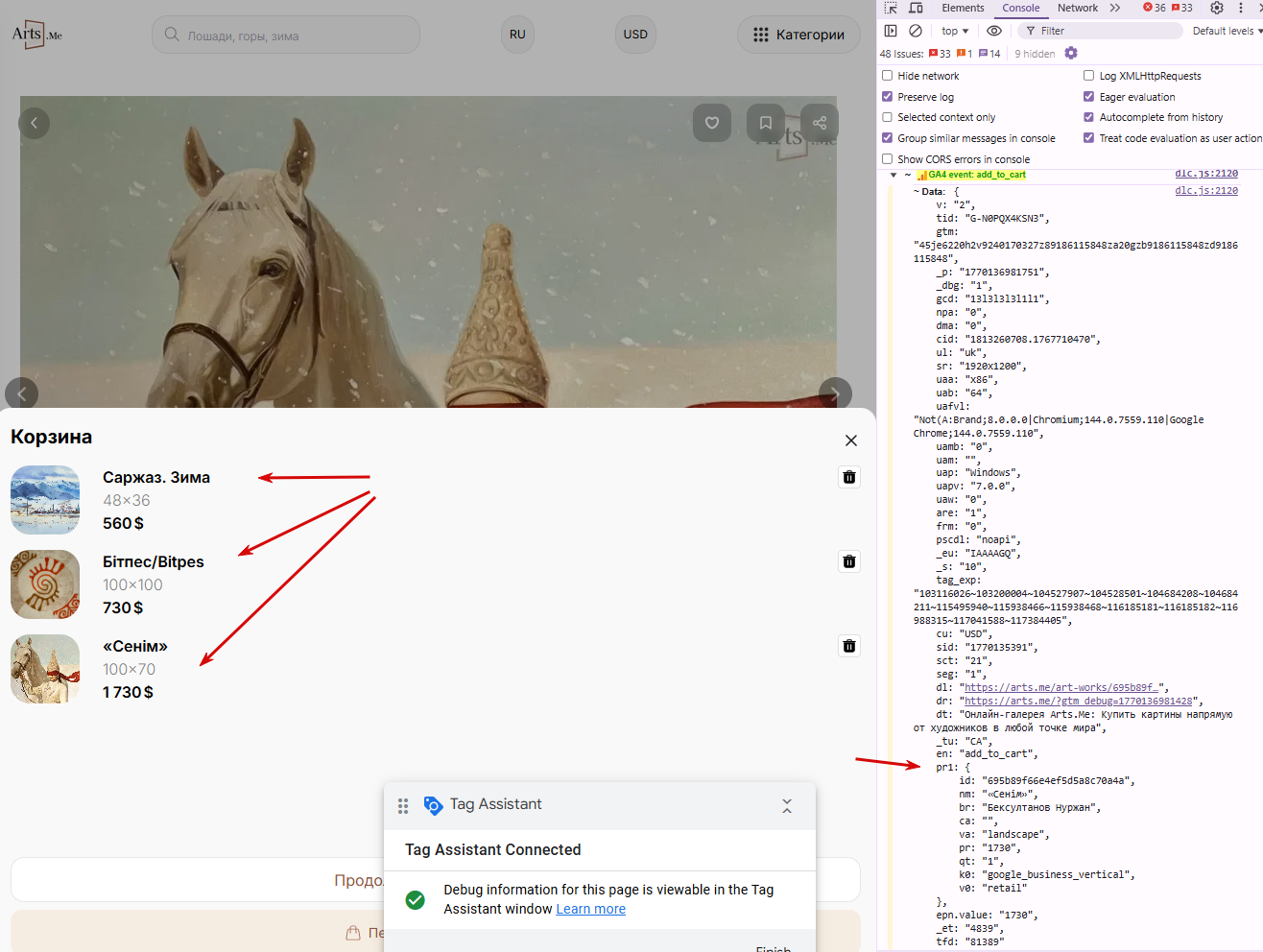Share the artwork using the share icon
This screenshot has height=952, width=1263.
click(820, 123)
